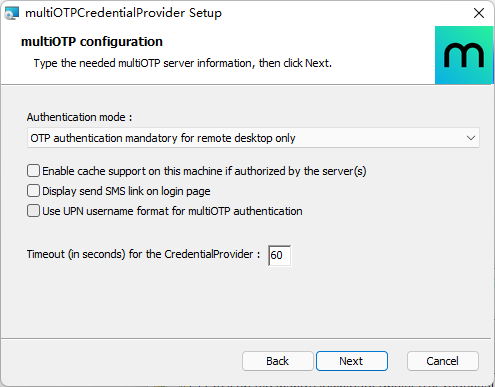Click the 'authorized by the server(s)' label text
Image resolution: width=495 pixels, height=387 pixels.
click(x=300, y=171)
